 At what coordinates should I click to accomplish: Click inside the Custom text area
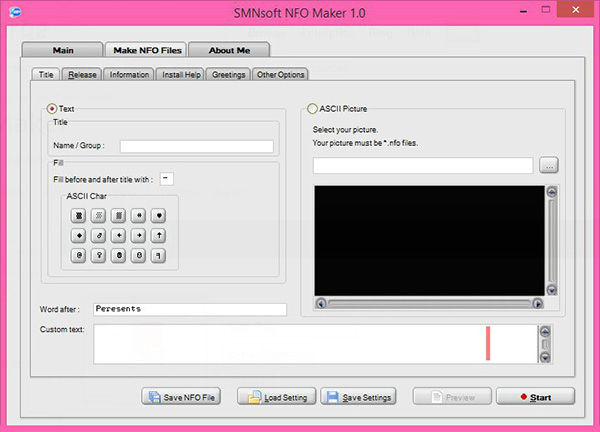[315, 344]
